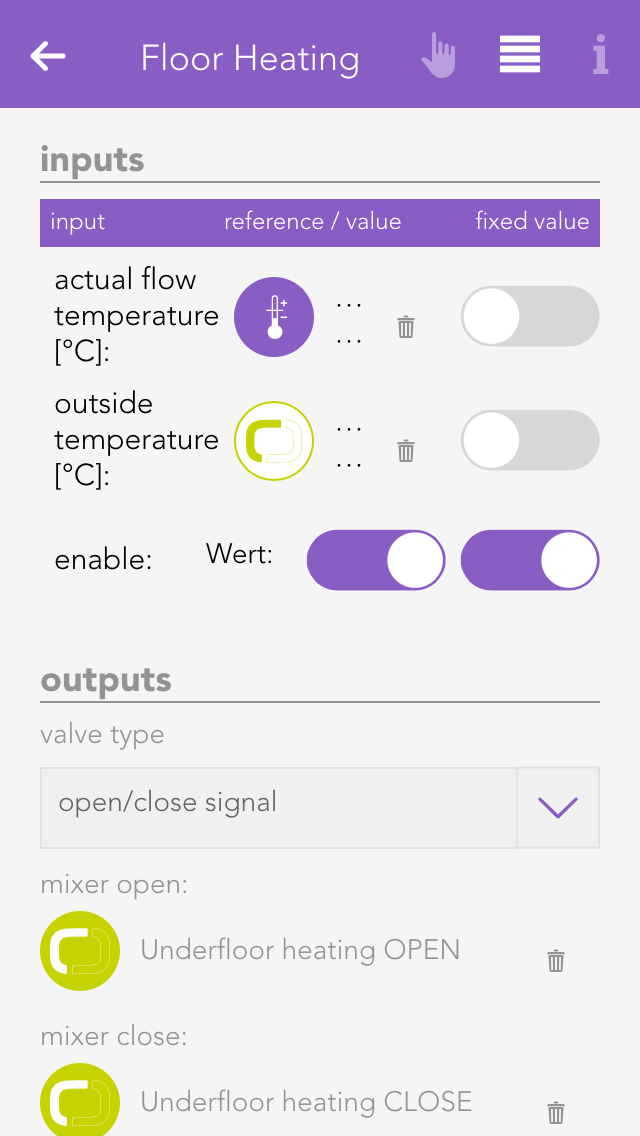640x1136 pixels.
Task: Remove the Underfloor heating OPEN output
Action: tap(556, 961)
